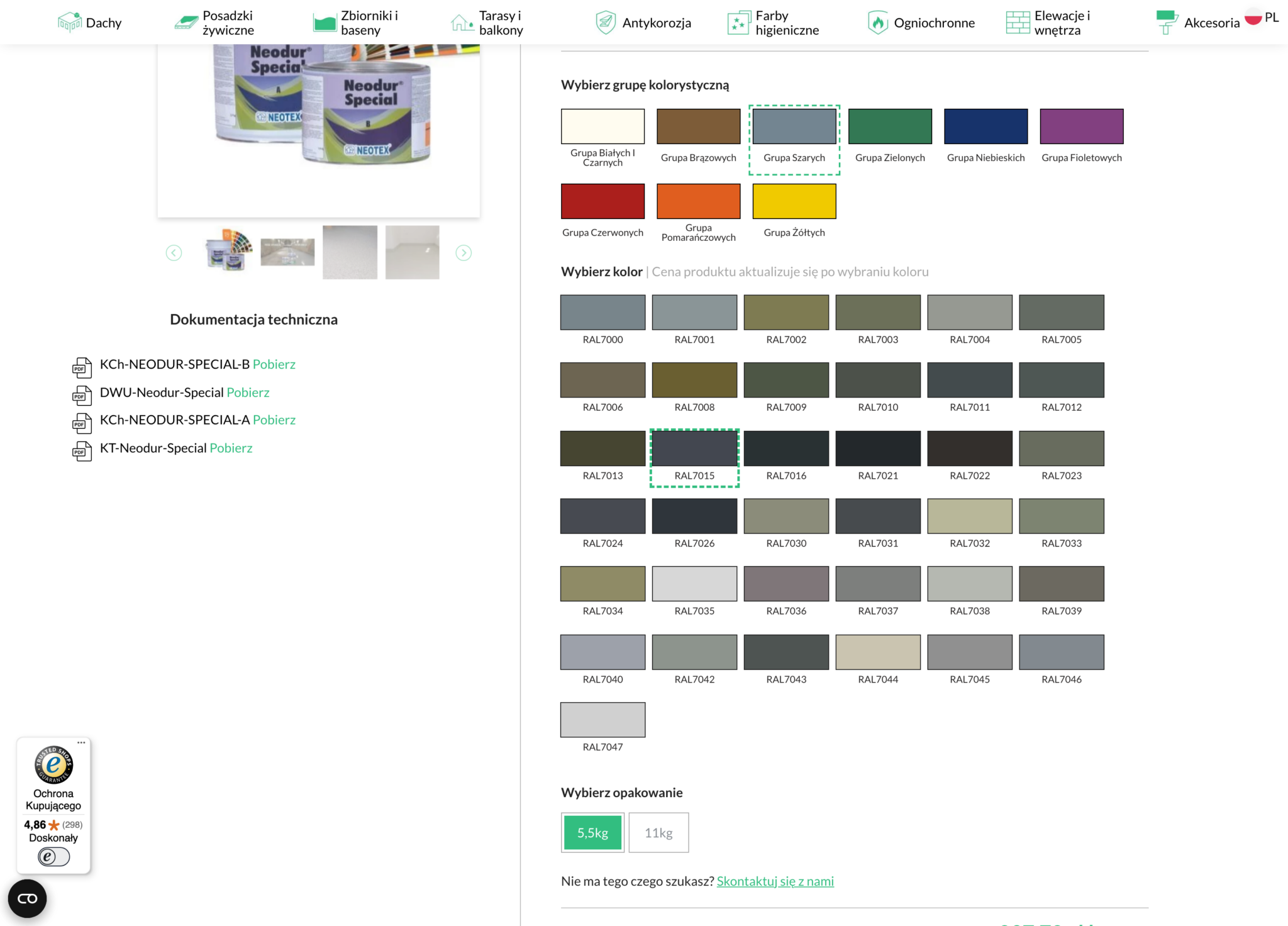Choose the Grupa Czerwonych color group
Viewport: 1288px width, 926px height.
click(602, 201)
